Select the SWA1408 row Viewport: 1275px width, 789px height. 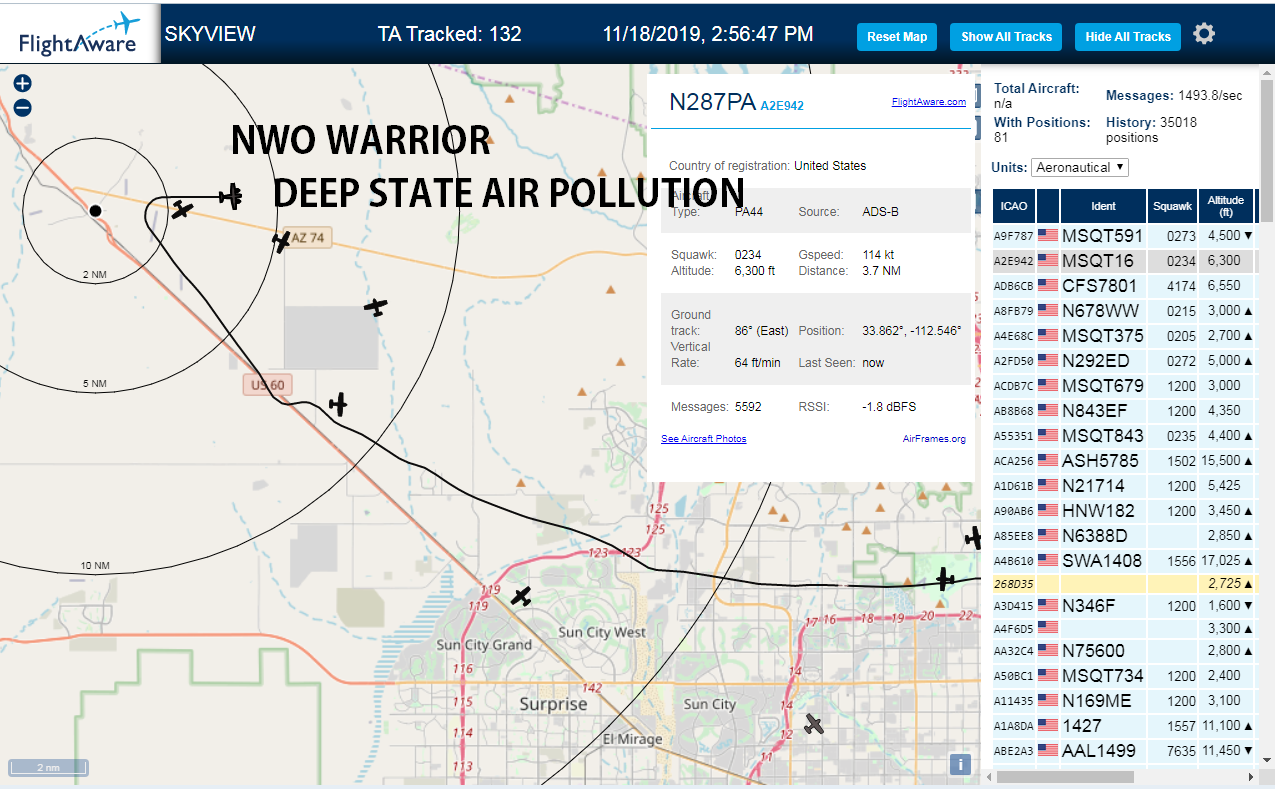coord(1124,561)
